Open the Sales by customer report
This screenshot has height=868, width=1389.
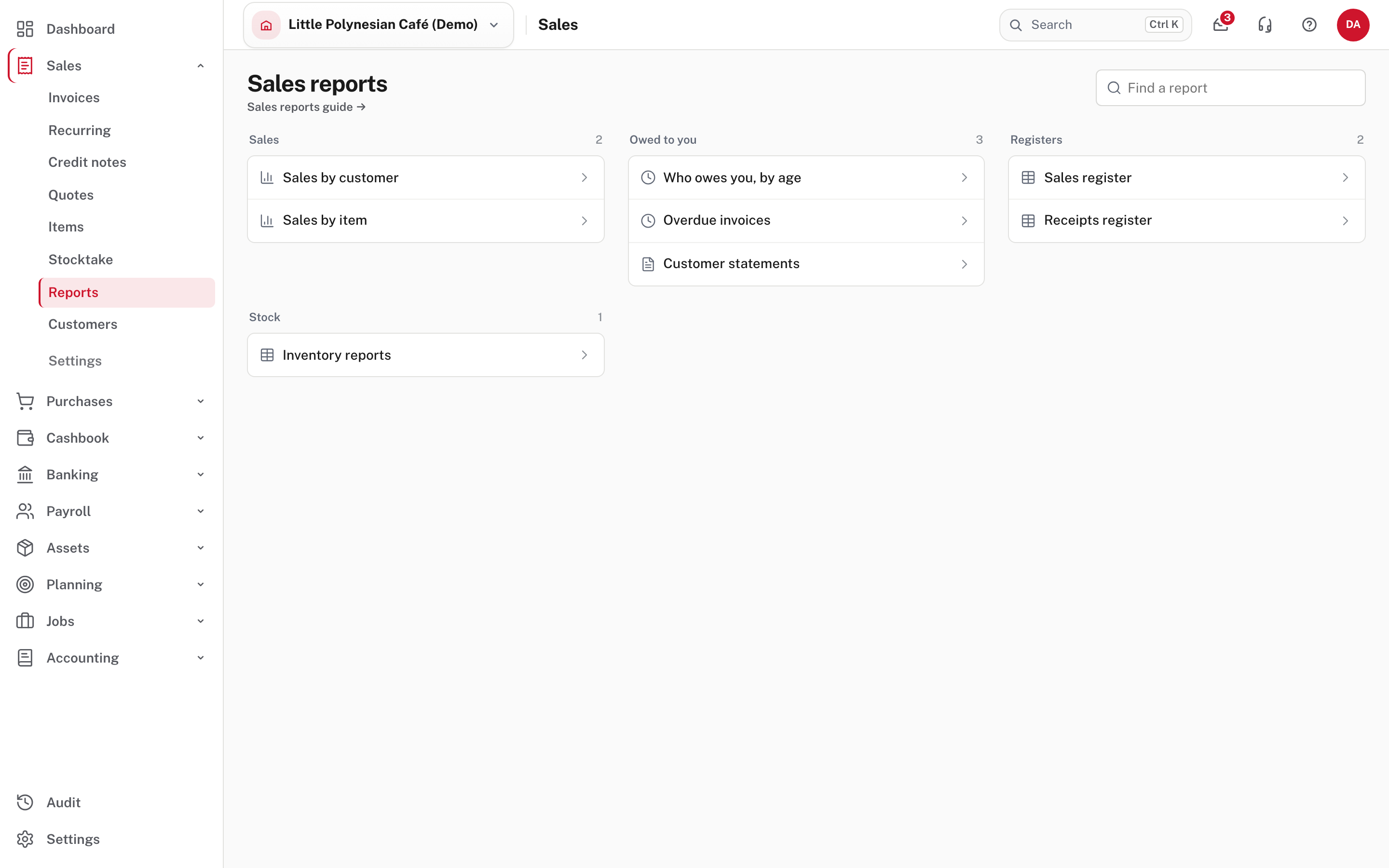coord(425,177)
